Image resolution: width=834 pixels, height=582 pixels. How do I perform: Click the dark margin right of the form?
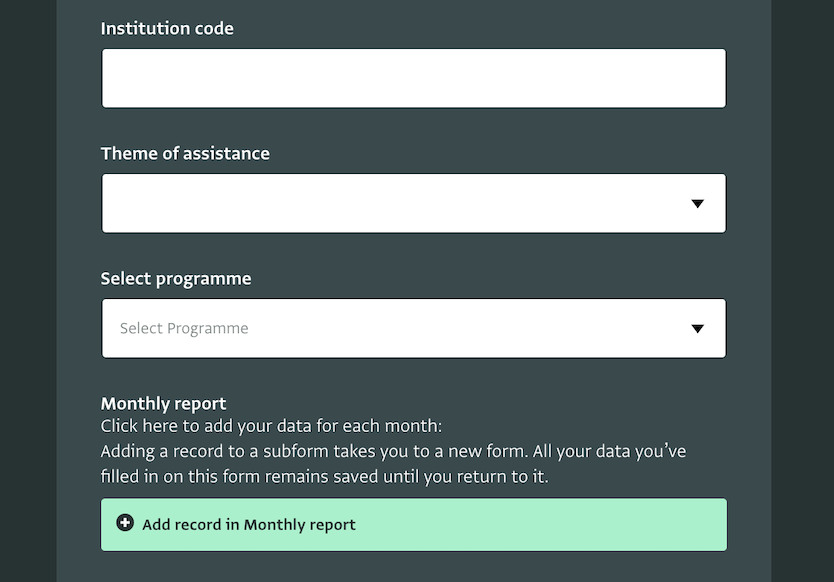click(803, 291)
